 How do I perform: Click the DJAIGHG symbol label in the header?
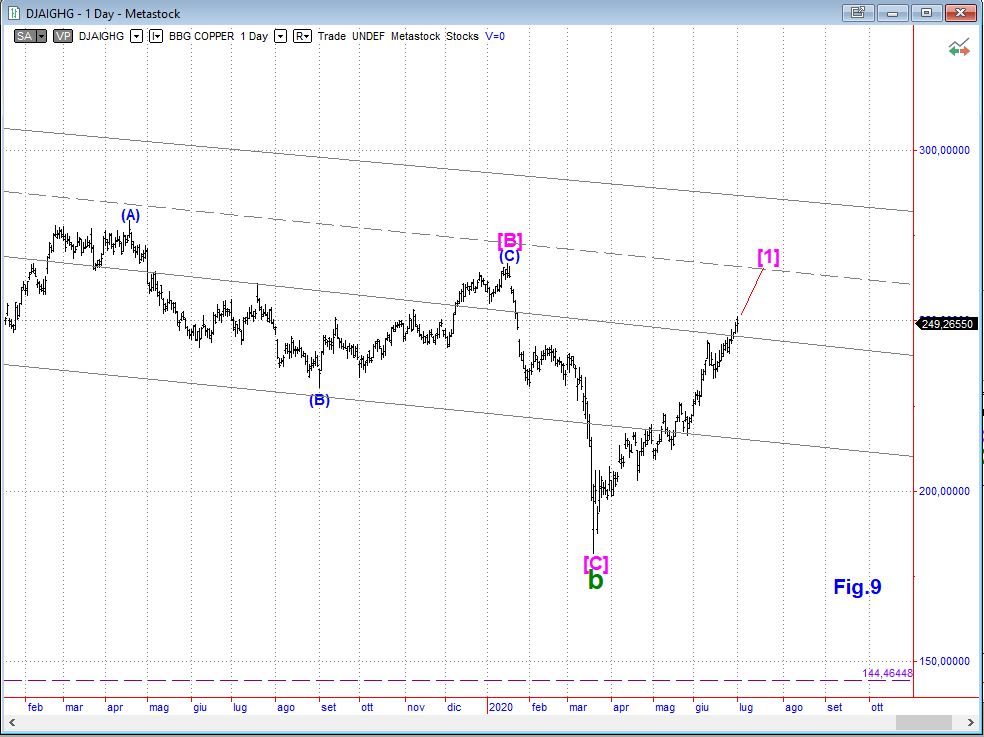pos(101,36)
